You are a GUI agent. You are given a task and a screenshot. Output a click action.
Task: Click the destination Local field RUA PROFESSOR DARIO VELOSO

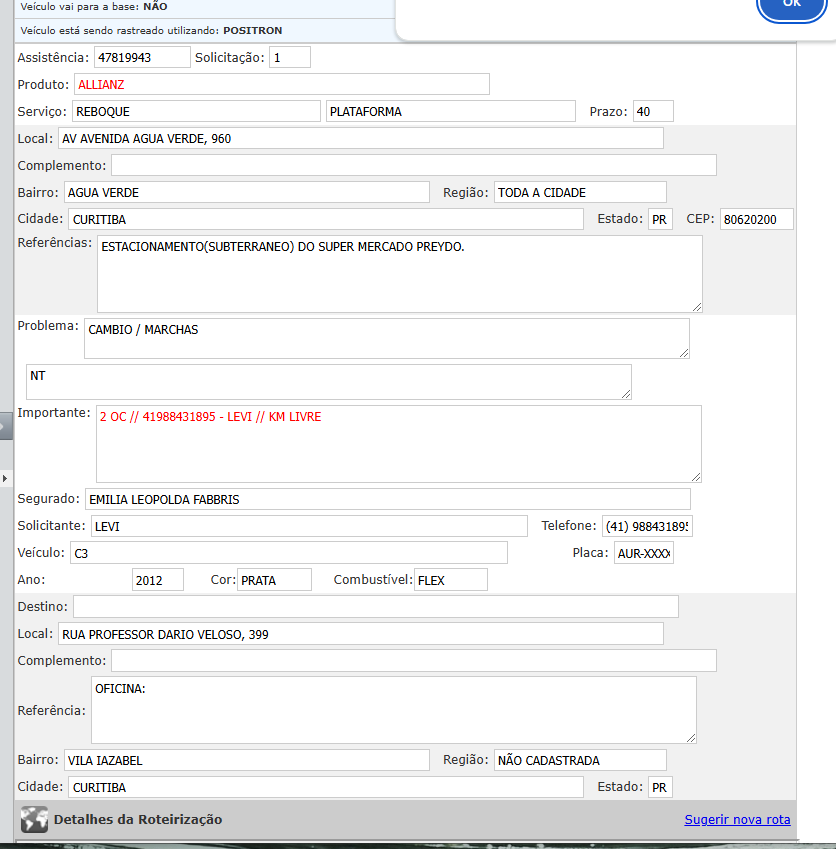coord(361,634)
